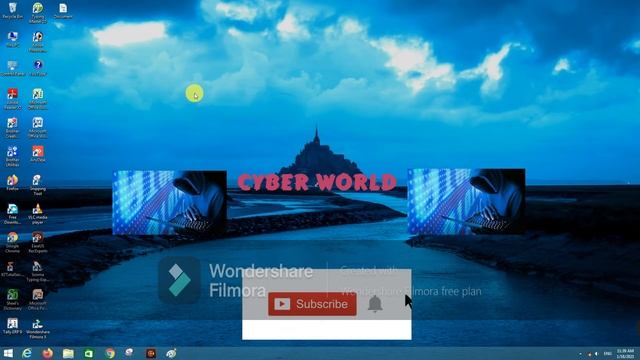This screenshot has height=360, width=640.
Task: Select the Document file on the desktop
Action: 63,11
